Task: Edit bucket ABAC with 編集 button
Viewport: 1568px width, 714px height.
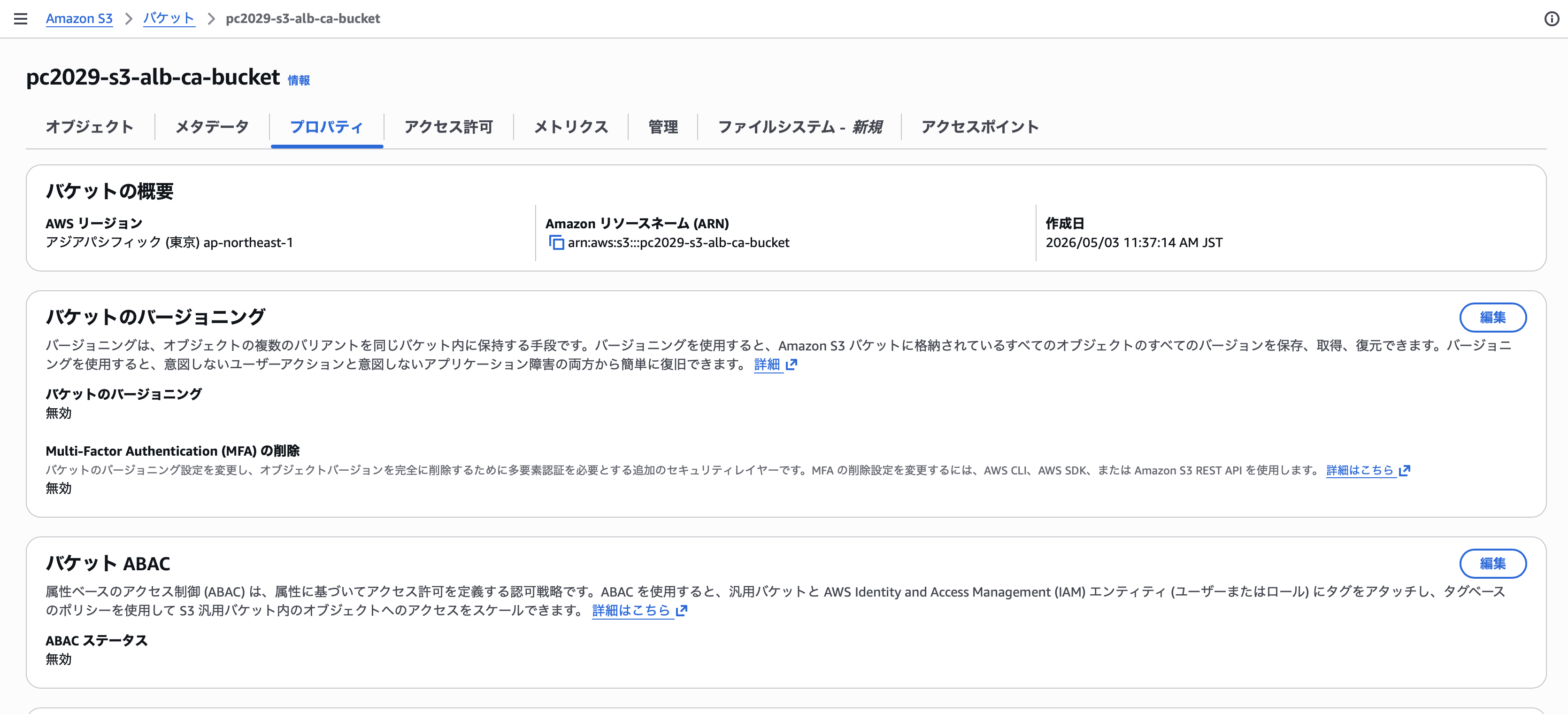Action: 1492,564
